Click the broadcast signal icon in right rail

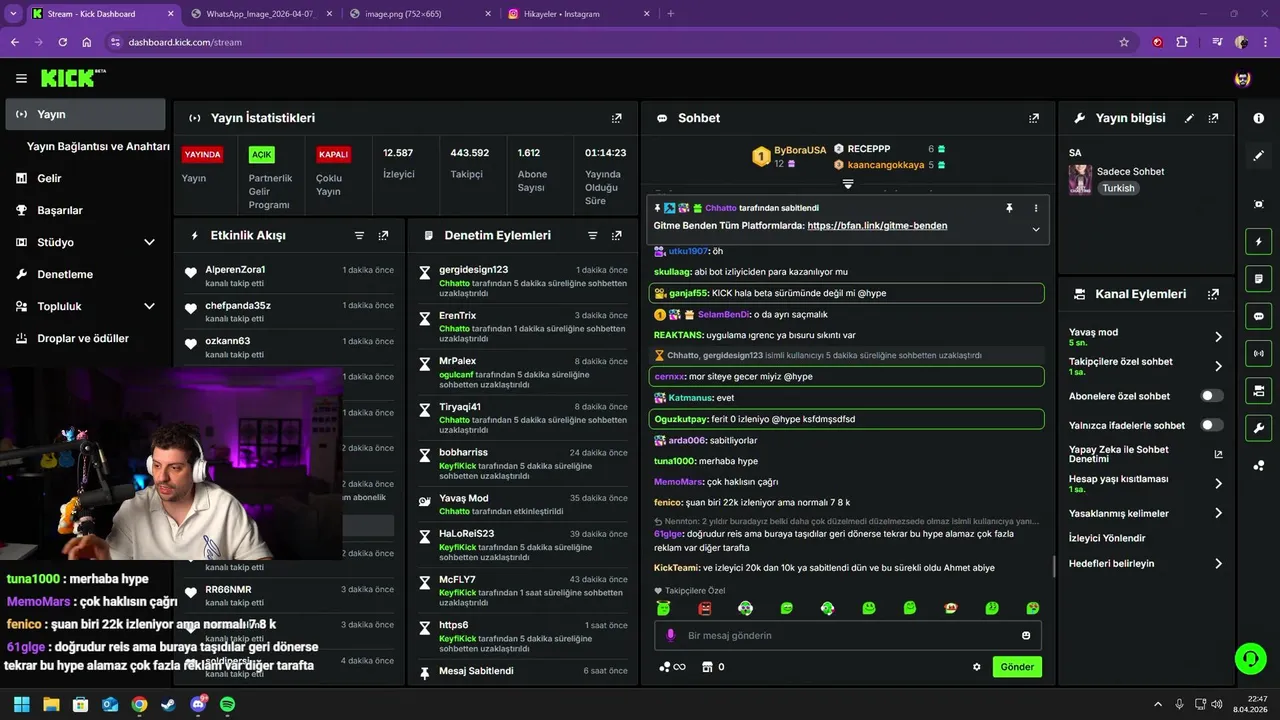[x=1258, y=353]
